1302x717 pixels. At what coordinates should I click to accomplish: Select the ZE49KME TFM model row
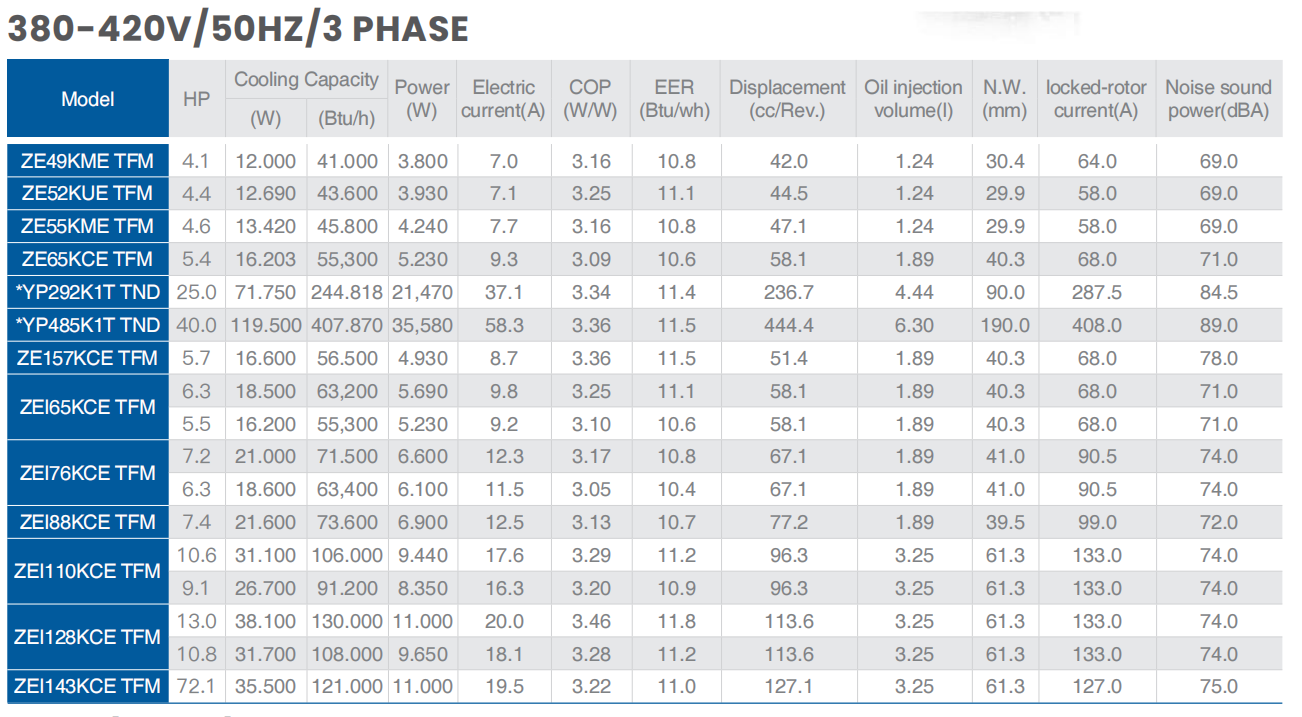coord(88,161)
